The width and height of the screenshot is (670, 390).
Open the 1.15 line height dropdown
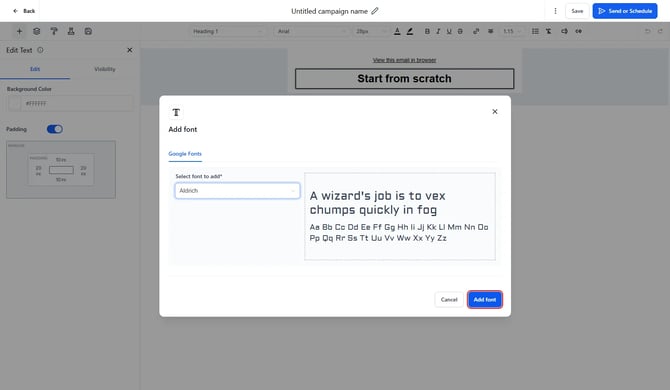click(x=511, y=31)
